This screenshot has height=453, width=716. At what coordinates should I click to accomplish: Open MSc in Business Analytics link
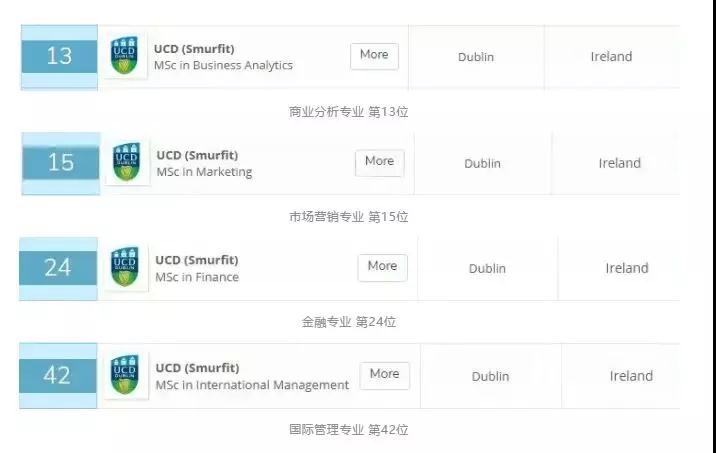(223, 66)
